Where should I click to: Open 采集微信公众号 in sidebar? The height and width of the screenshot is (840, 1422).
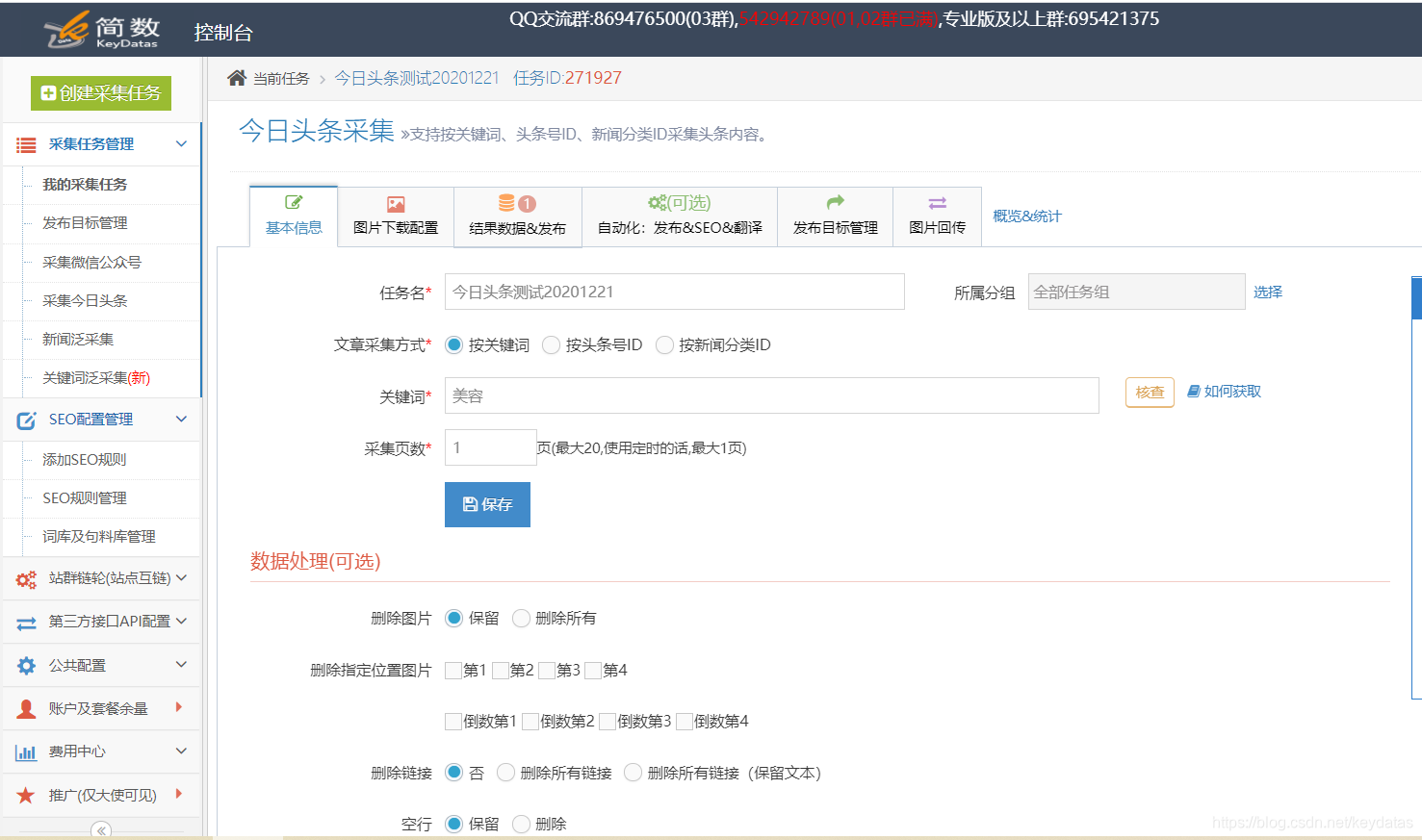92,263
